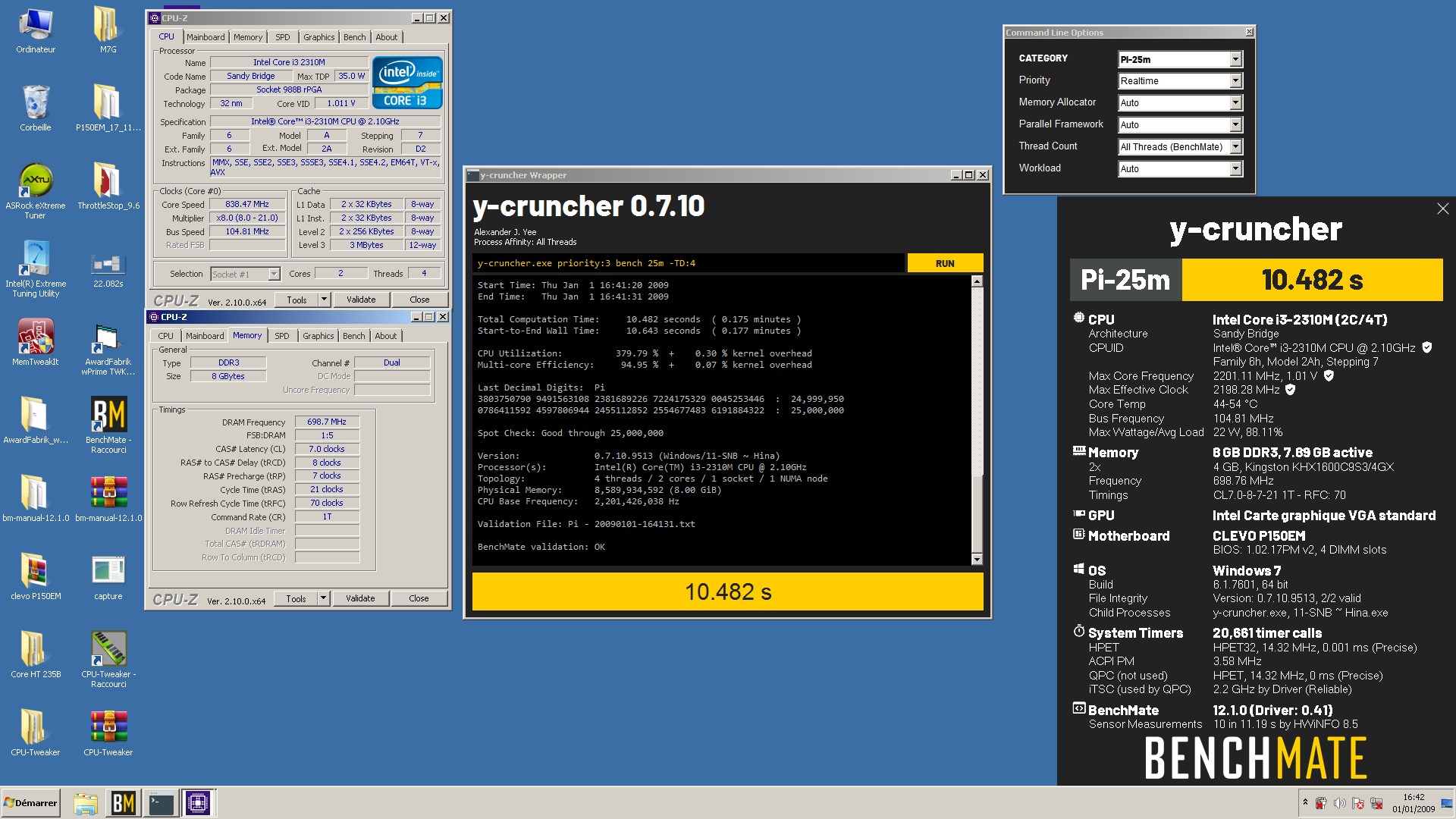Expand the Parallel Framework dropdown
The height and width of the screenshot is (819, 1456).
click(1180, 125)
